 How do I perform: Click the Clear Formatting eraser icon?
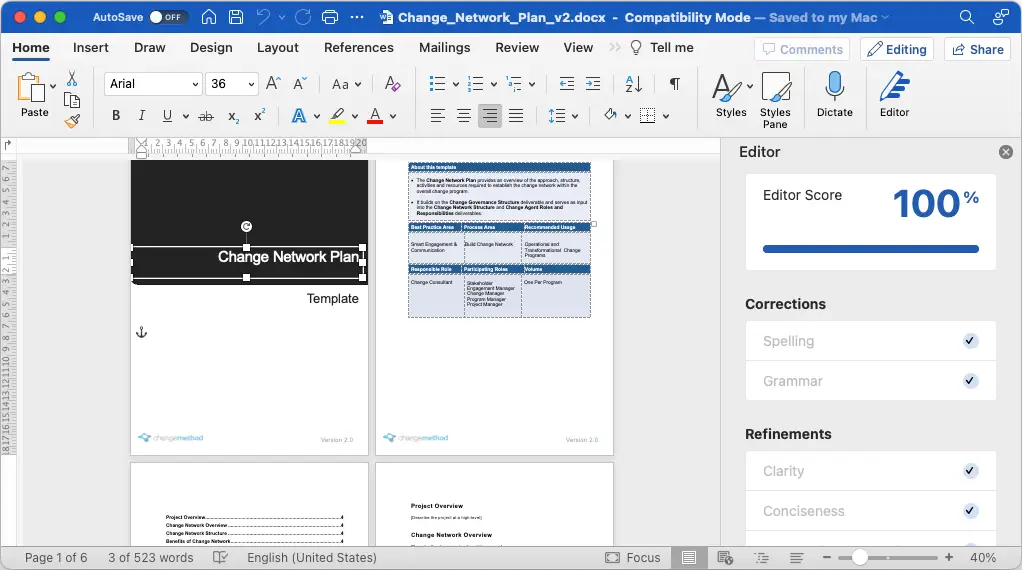coord(392,84)
